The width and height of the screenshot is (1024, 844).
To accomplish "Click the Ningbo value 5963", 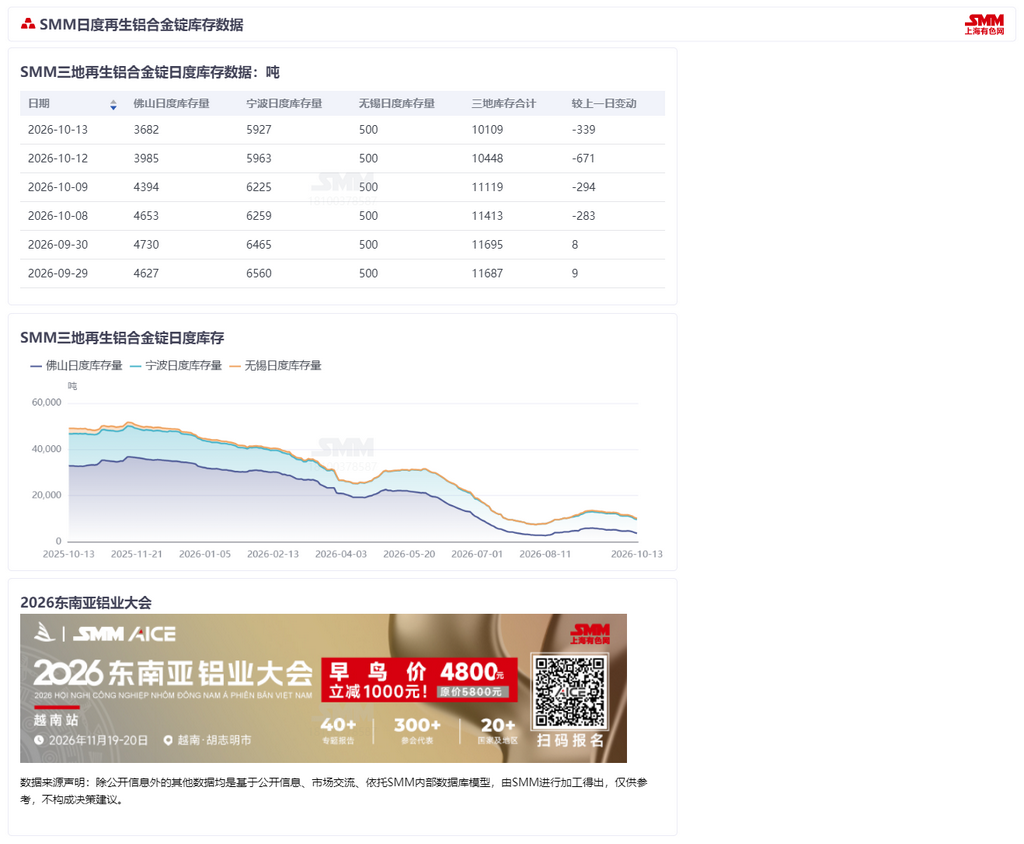I will (x=259, y=158).
